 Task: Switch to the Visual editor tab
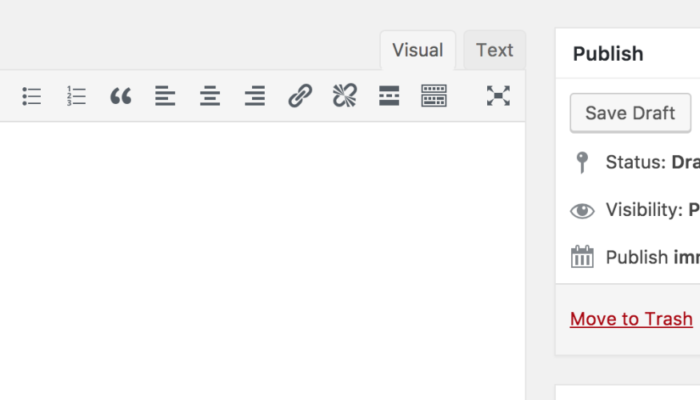tap(417, 50)
